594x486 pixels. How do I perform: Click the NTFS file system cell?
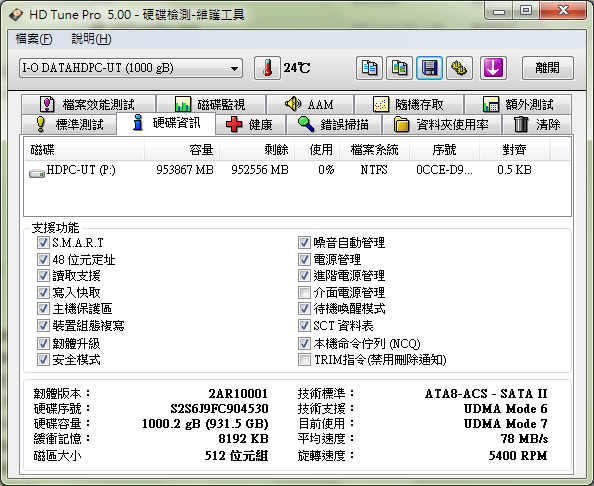tap(374, 170)
